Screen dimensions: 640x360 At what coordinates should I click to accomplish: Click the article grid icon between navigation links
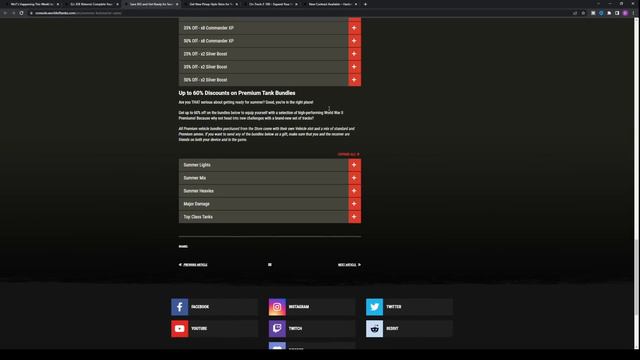[270, 265]
